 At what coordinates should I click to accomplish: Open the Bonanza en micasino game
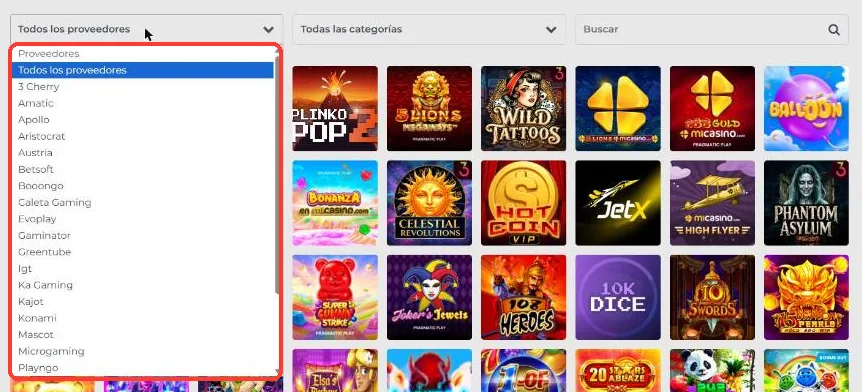click(335, 203)
